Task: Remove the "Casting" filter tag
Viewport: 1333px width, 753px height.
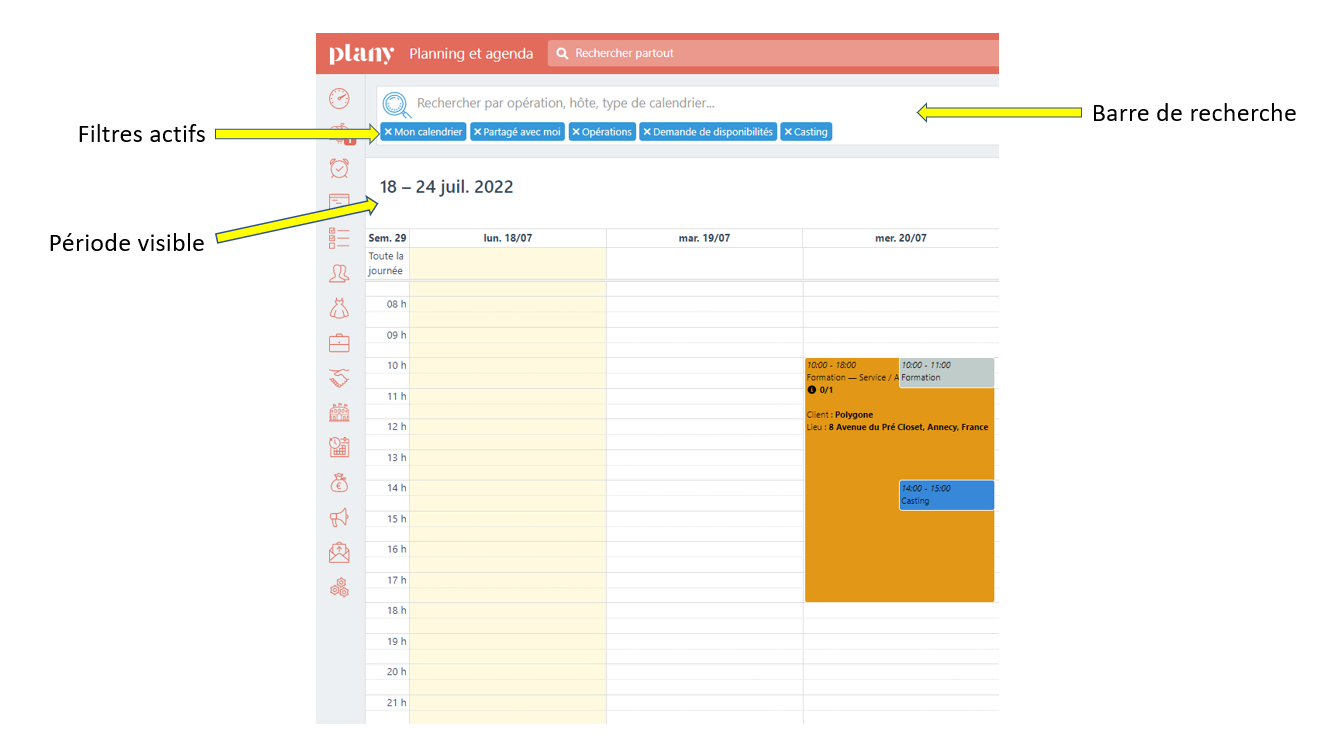Action: point(788,132)
